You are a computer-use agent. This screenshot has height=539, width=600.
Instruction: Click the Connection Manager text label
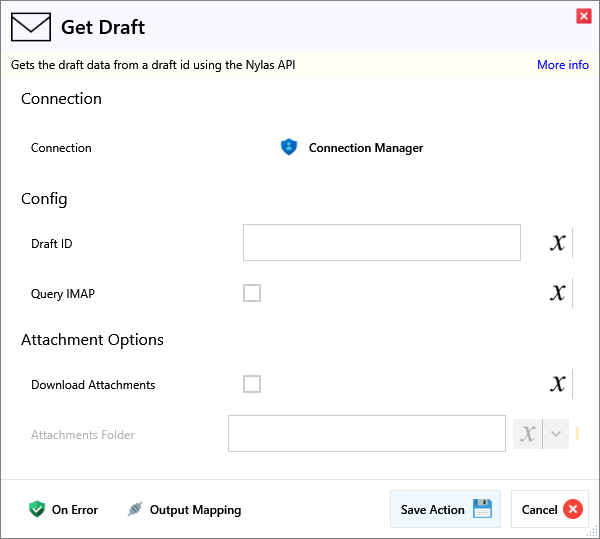(x=365, y=148)
